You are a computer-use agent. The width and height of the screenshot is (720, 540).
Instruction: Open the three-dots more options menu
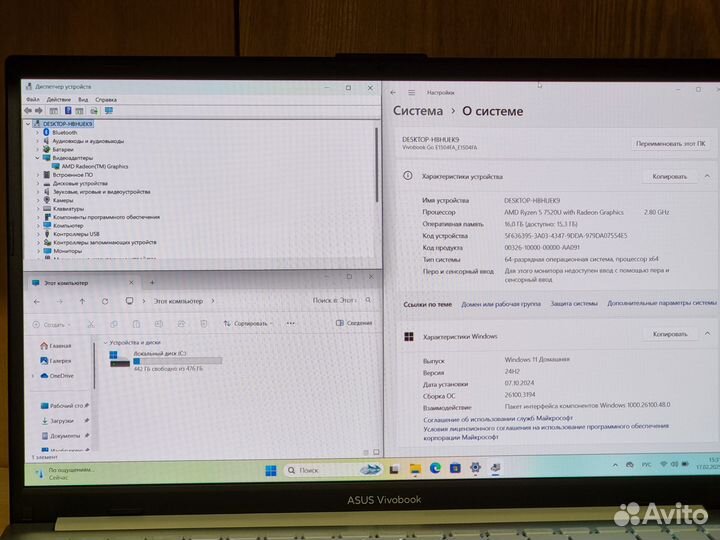[291, 323]
